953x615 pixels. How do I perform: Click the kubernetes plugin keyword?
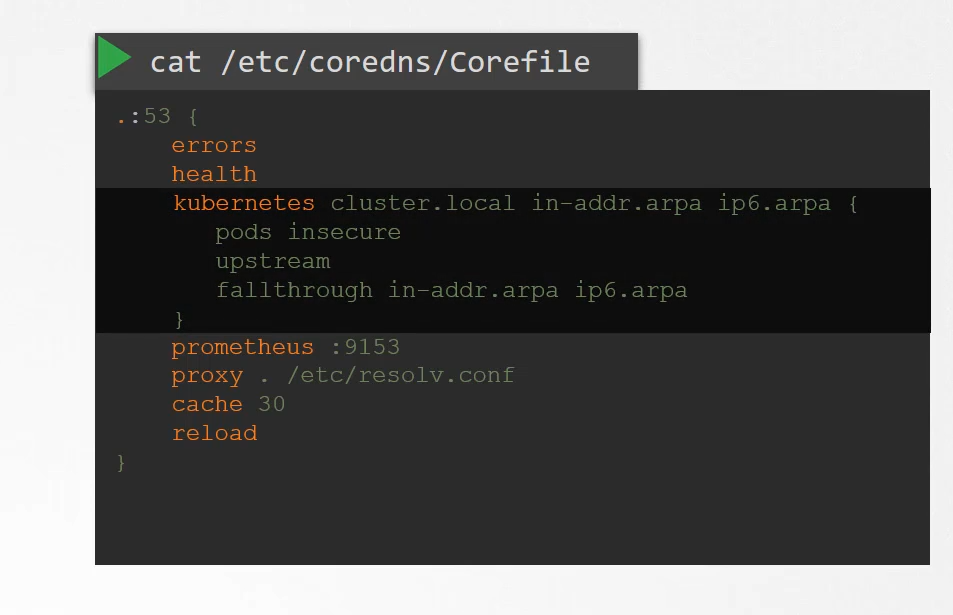coord(244,203)
